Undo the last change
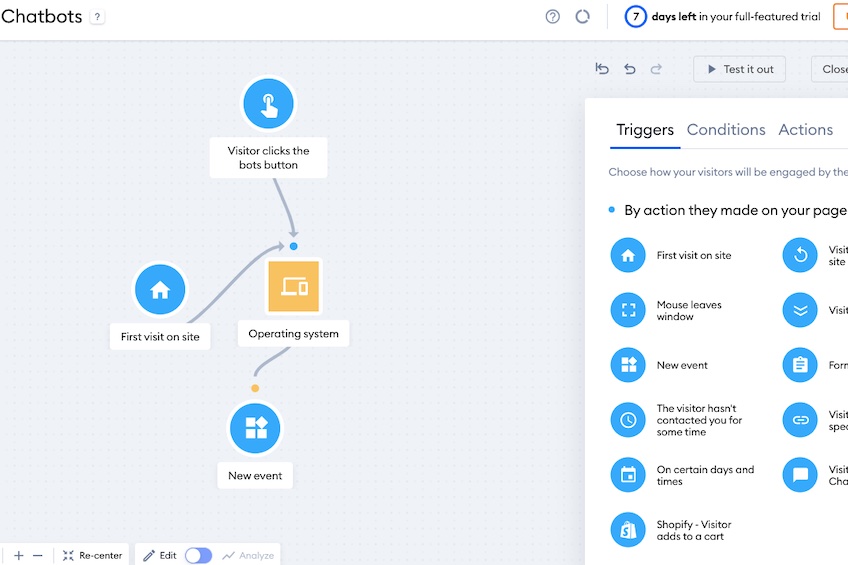This screenshot has width=848, height=565. pyautogui.click(x=630, y=69)
